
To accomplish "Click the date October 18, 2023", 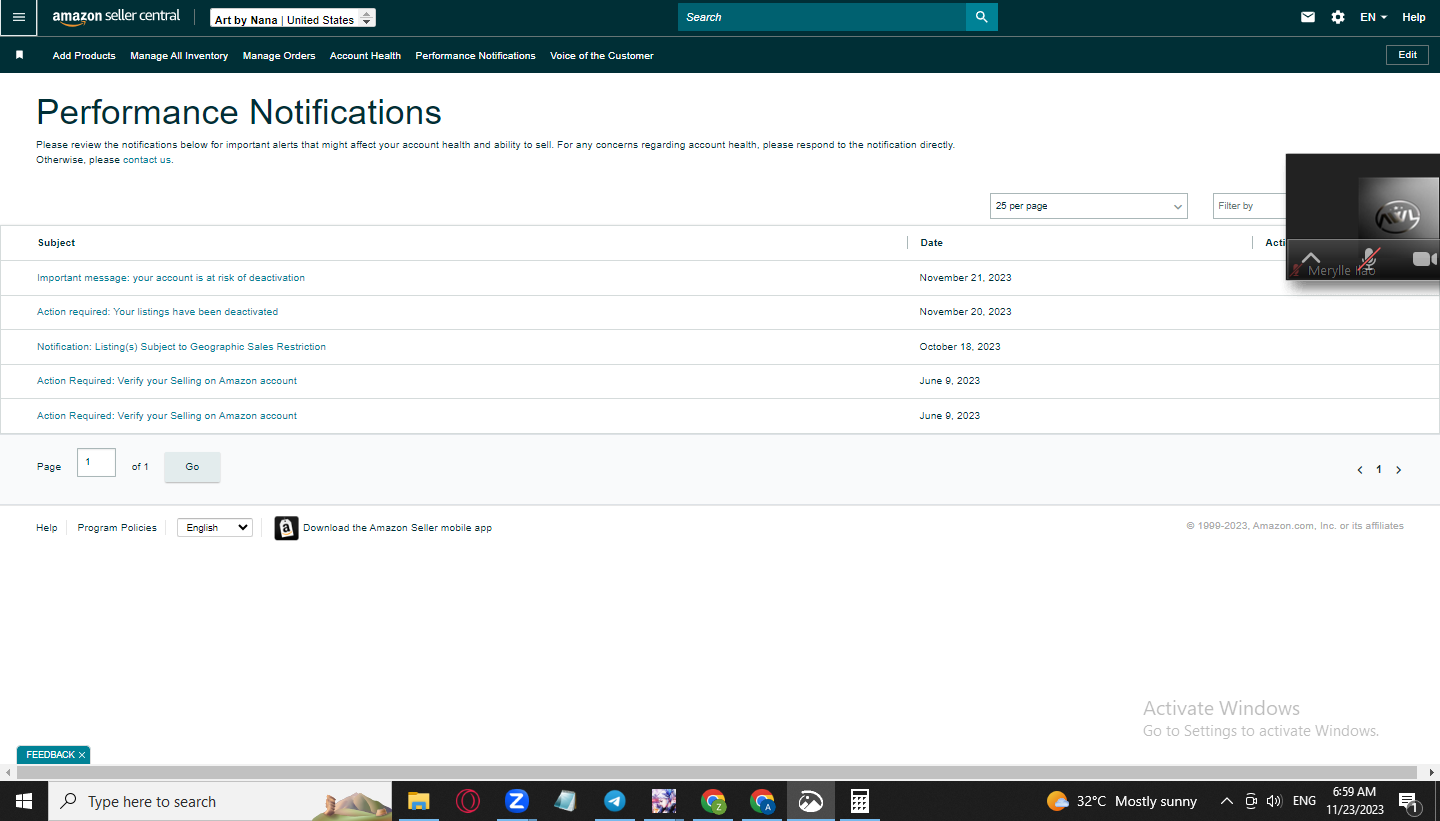I will pyautogui.click(x=960, y=347).
